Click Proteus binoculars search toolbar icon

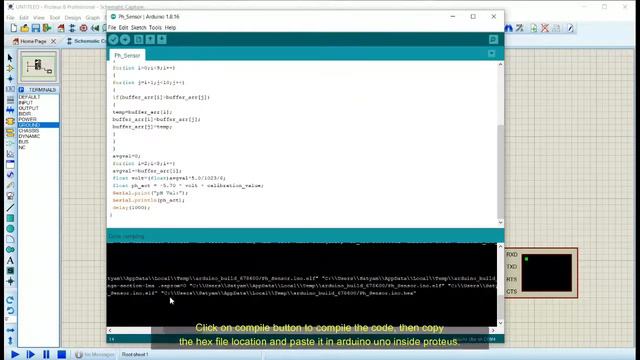508,28
